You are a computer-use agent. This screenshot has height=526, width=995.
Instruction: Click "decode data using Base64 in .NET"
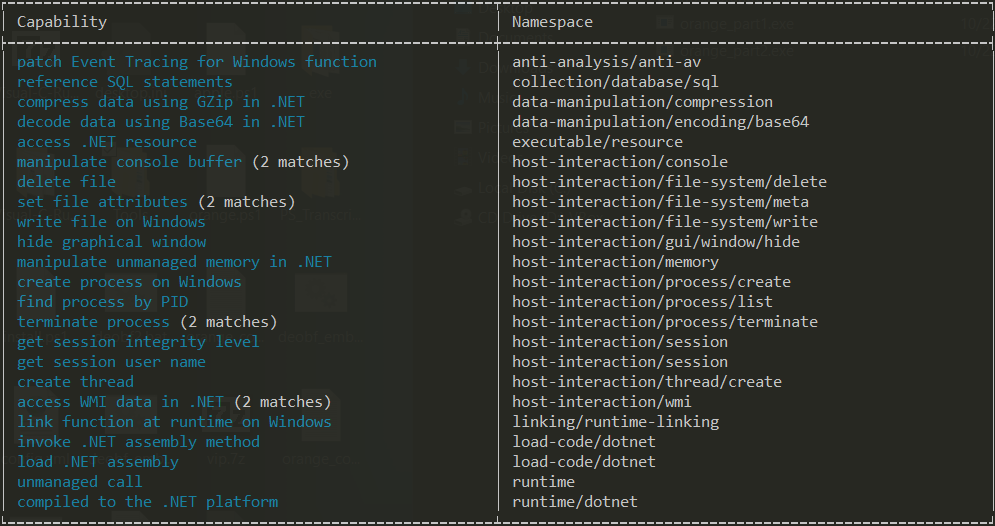pos(160,122)
